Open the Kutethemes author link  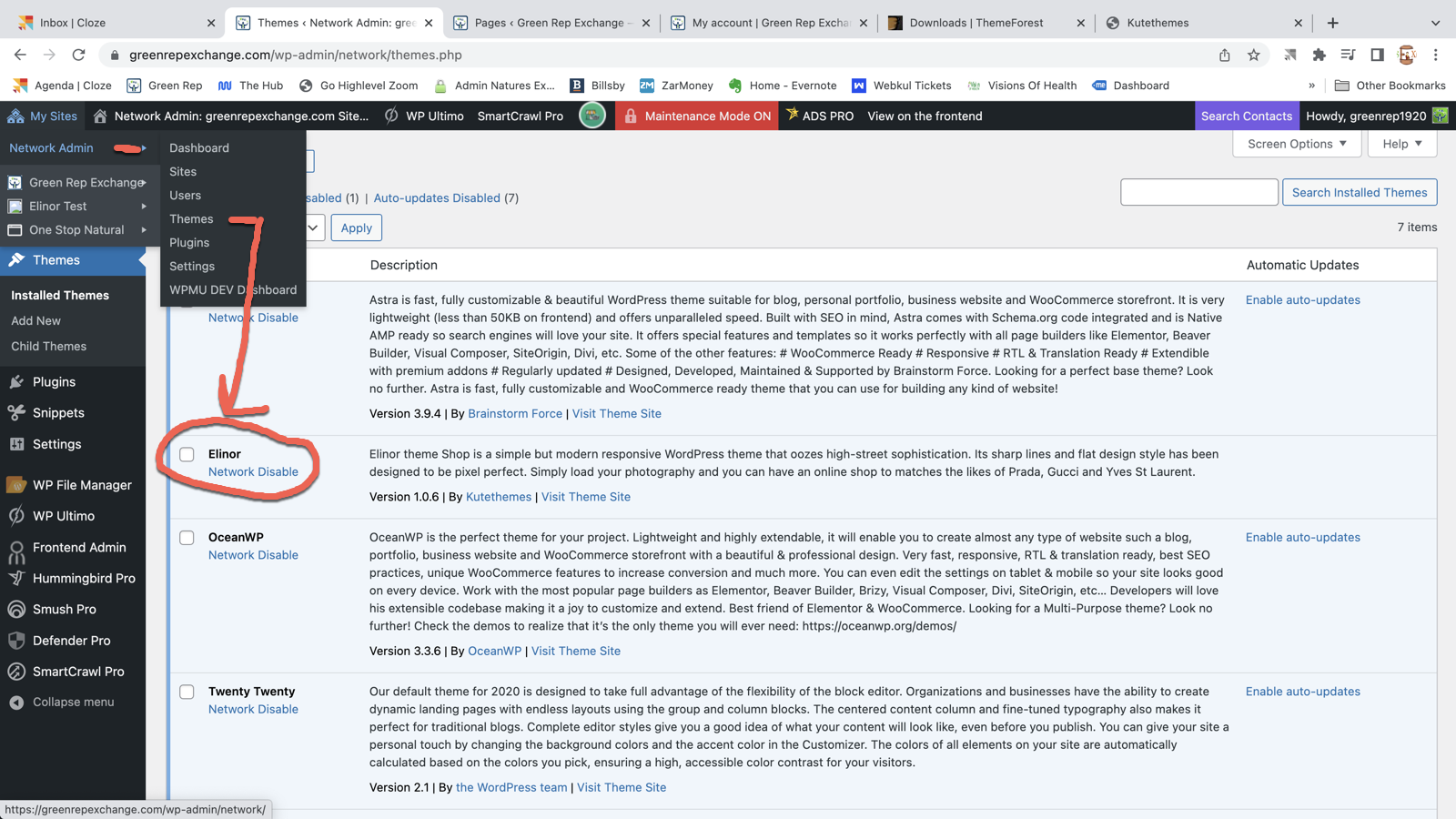499,497
